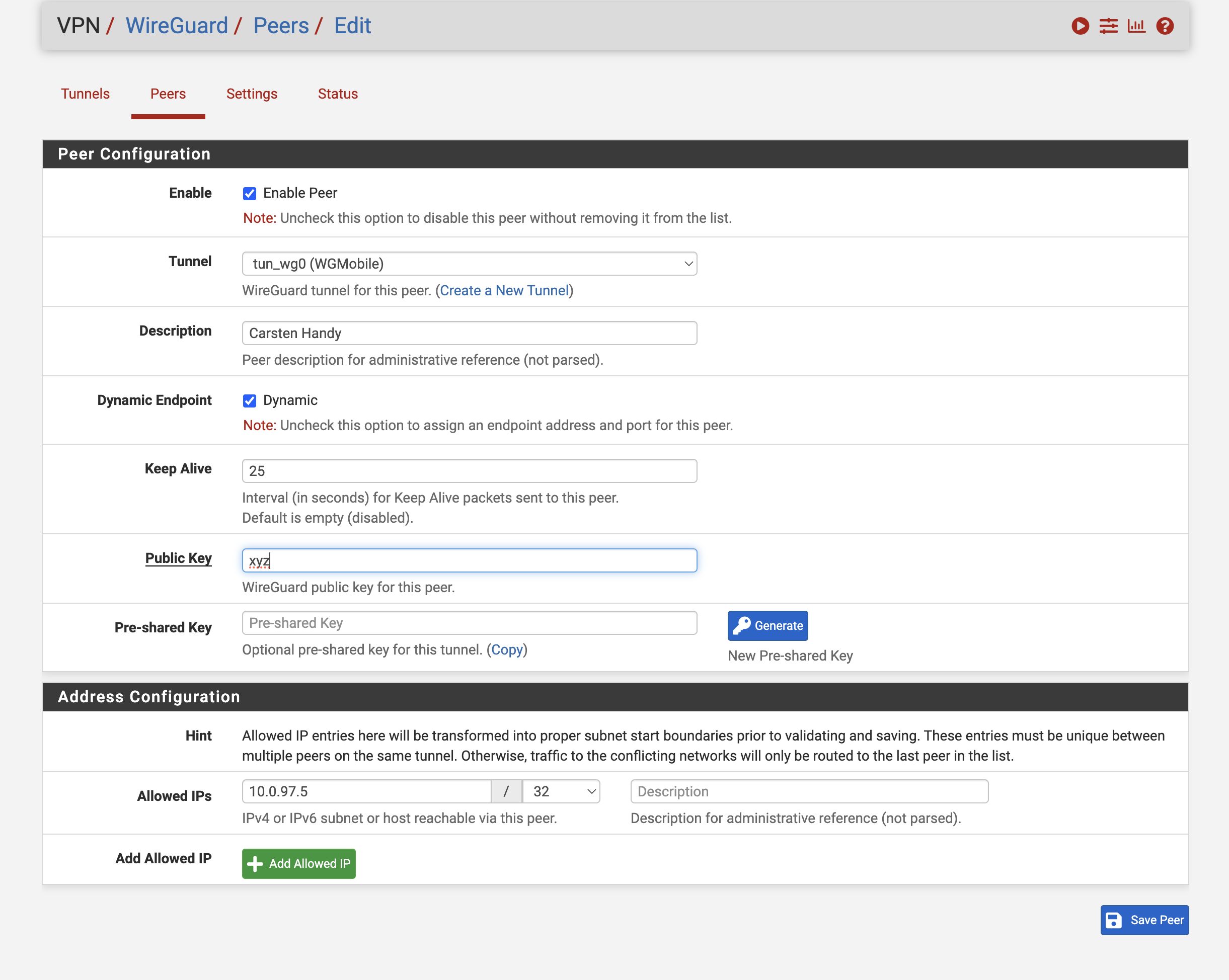The width and height of the screenshot is (1229, 980).
Task: Click the Address Configuration section header
Action: (615, 697)
